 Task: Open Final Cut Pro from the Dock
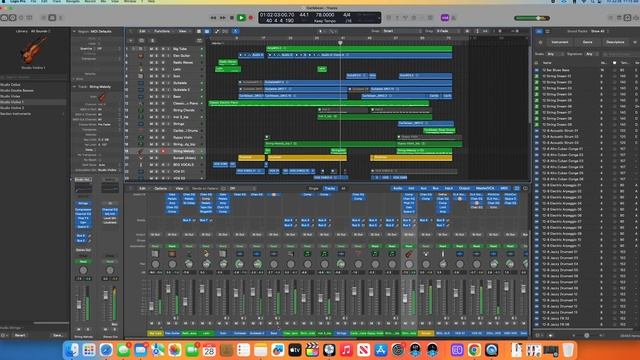[x=312, y=350]
